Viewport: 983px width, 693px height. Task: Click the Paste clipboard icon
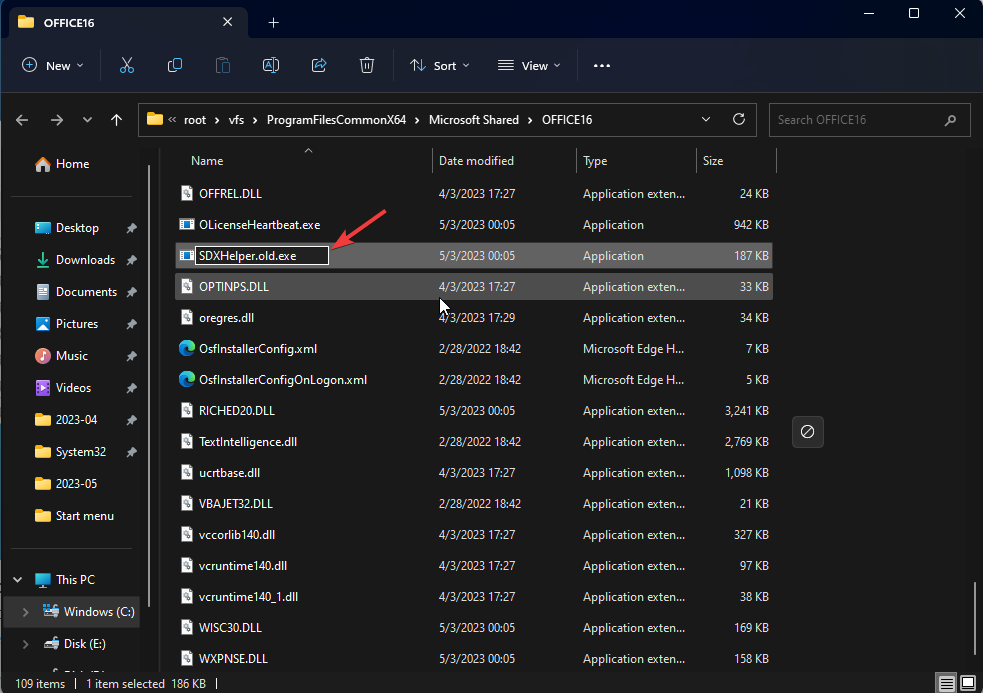(x=223, y=65)
